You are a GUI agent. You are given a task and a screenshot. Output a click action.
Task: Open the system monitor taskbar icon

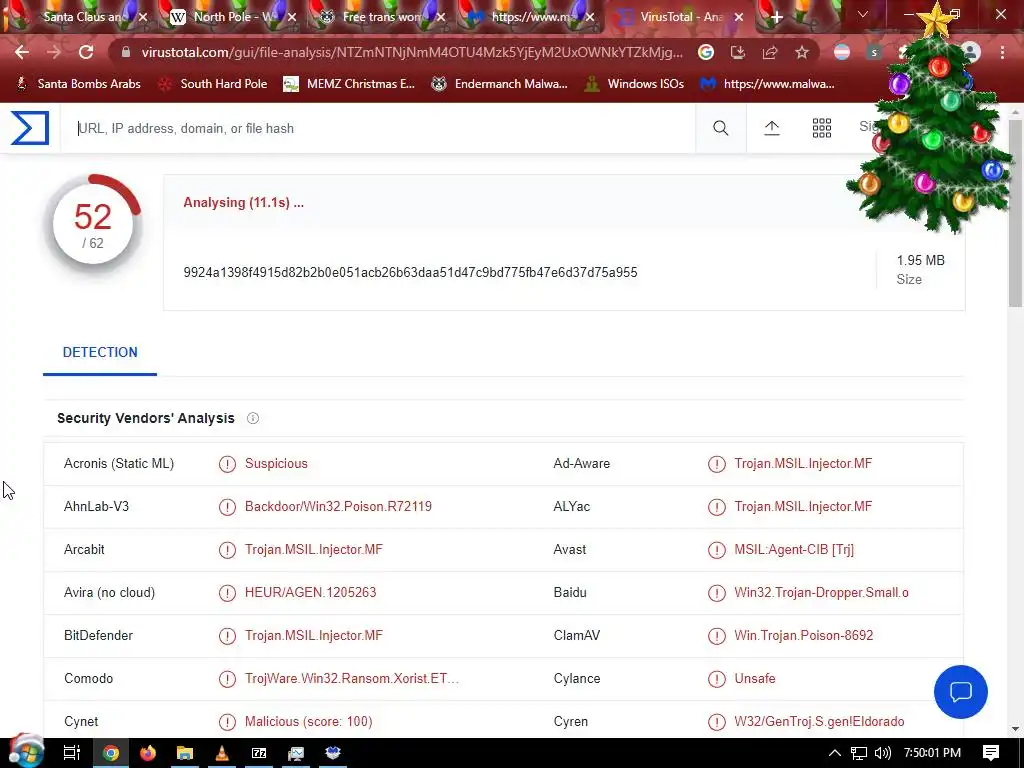tap(296, 753)
